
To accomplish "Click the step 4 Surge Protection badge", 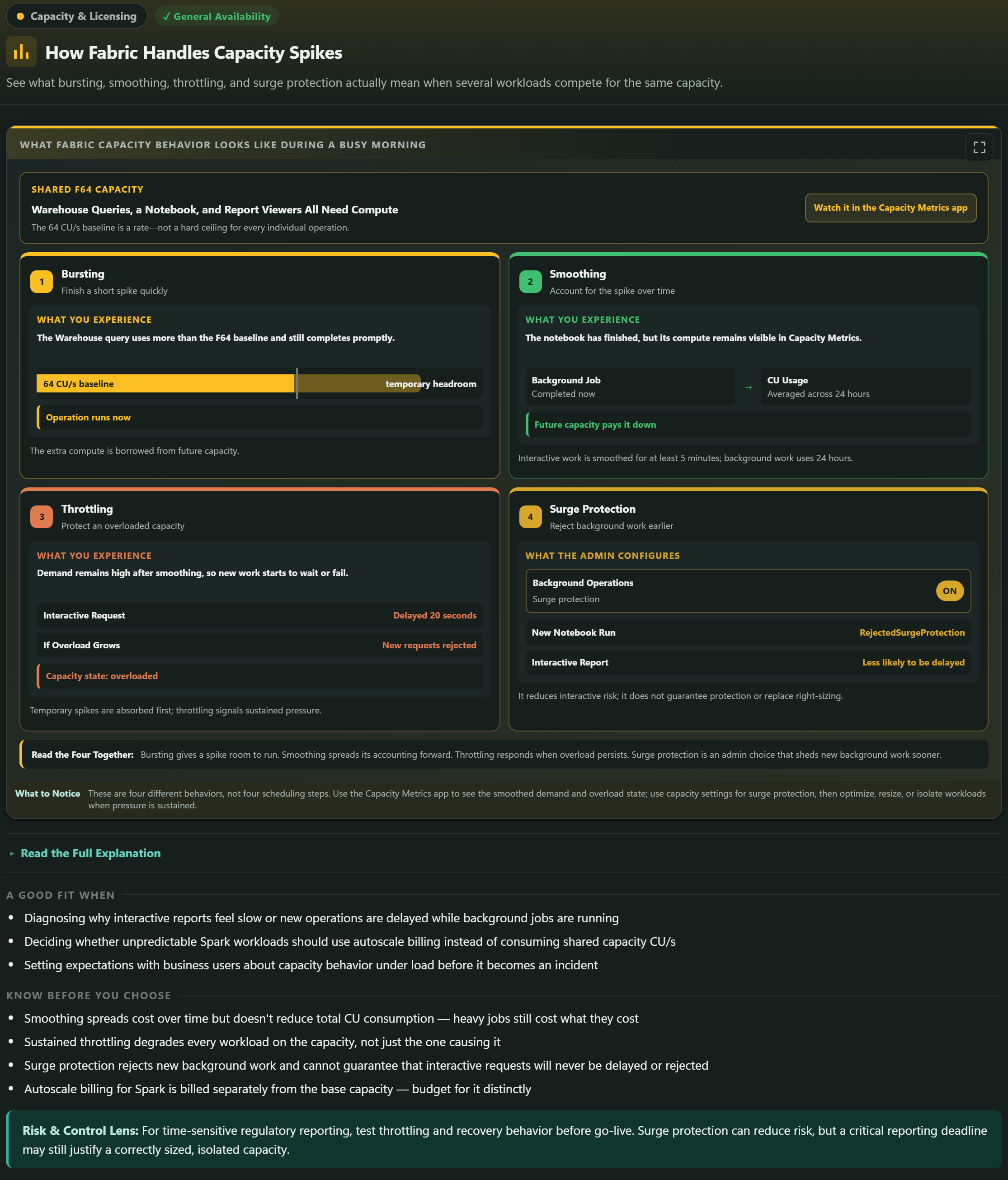I will point(530,517).
